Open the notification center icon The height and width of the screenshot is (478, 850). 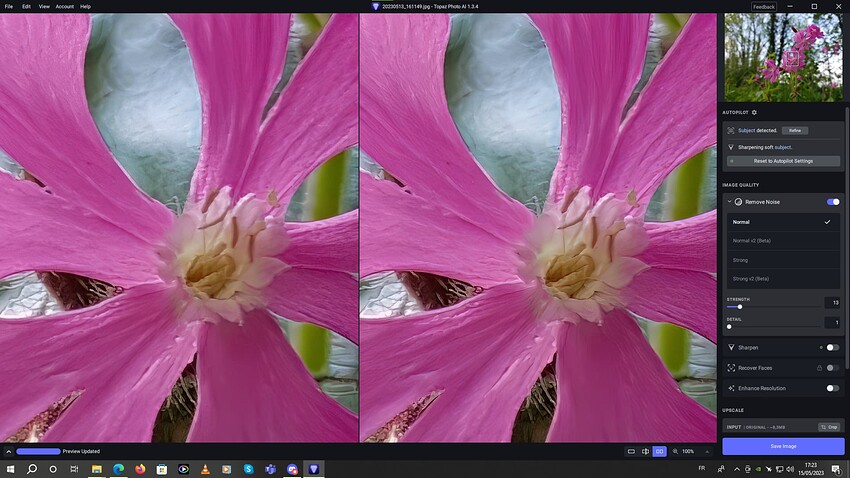(836, 469)
